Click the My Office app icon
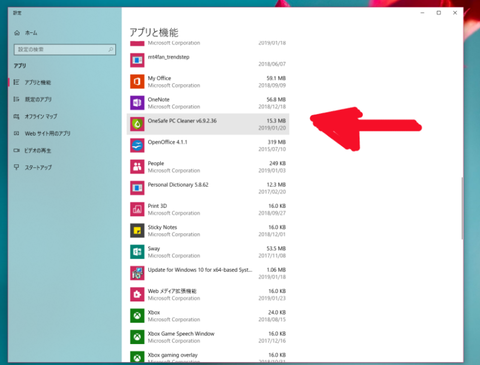Viewport: 480px width, 365px height. (137, 82)
